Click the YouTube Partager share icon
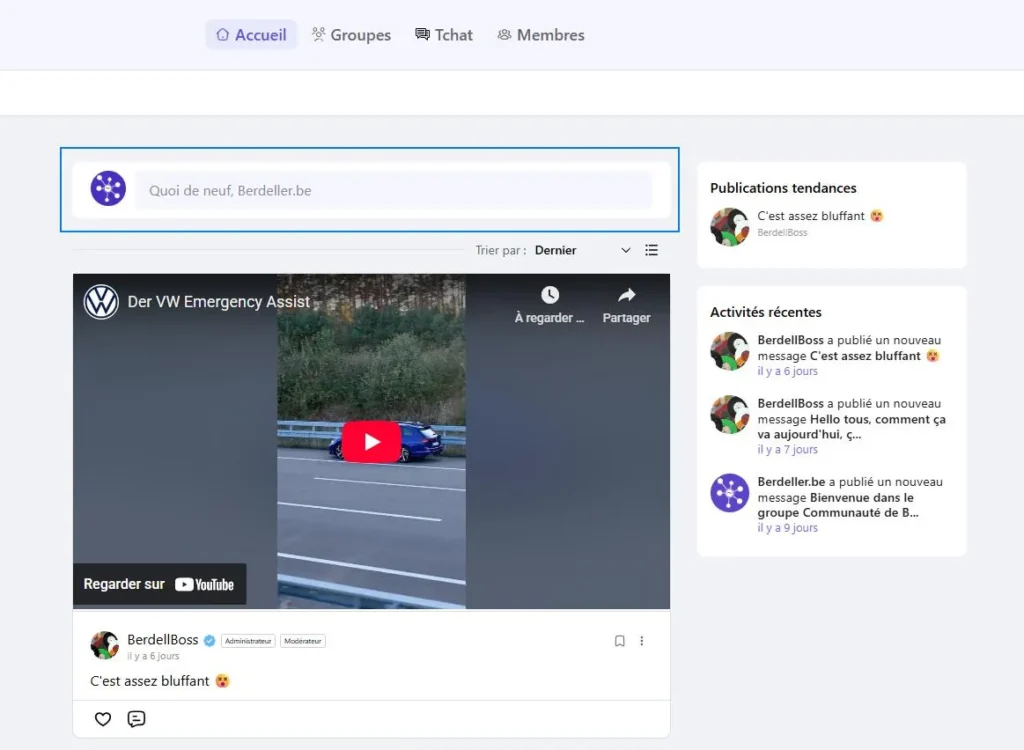This screenshot has width=1024, height=750. tap(626, 305)
